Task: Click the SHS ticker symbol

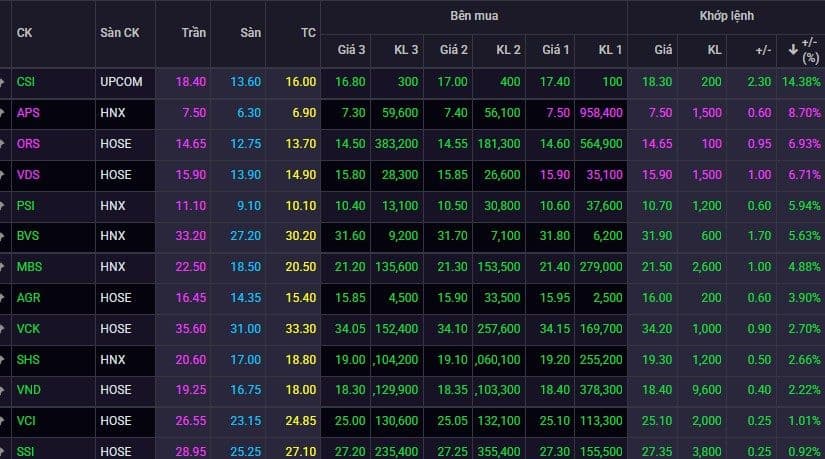Action: (28, 360)
